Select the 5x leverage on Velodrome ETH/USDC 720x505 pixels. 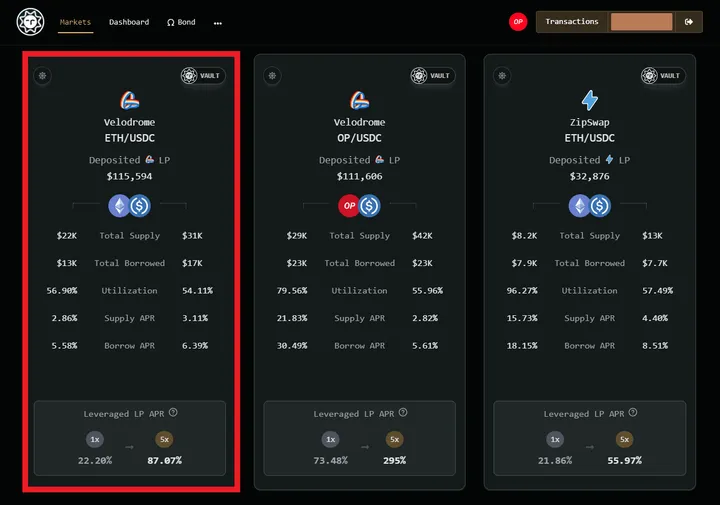pyautogui.click(x=165, y=439)
